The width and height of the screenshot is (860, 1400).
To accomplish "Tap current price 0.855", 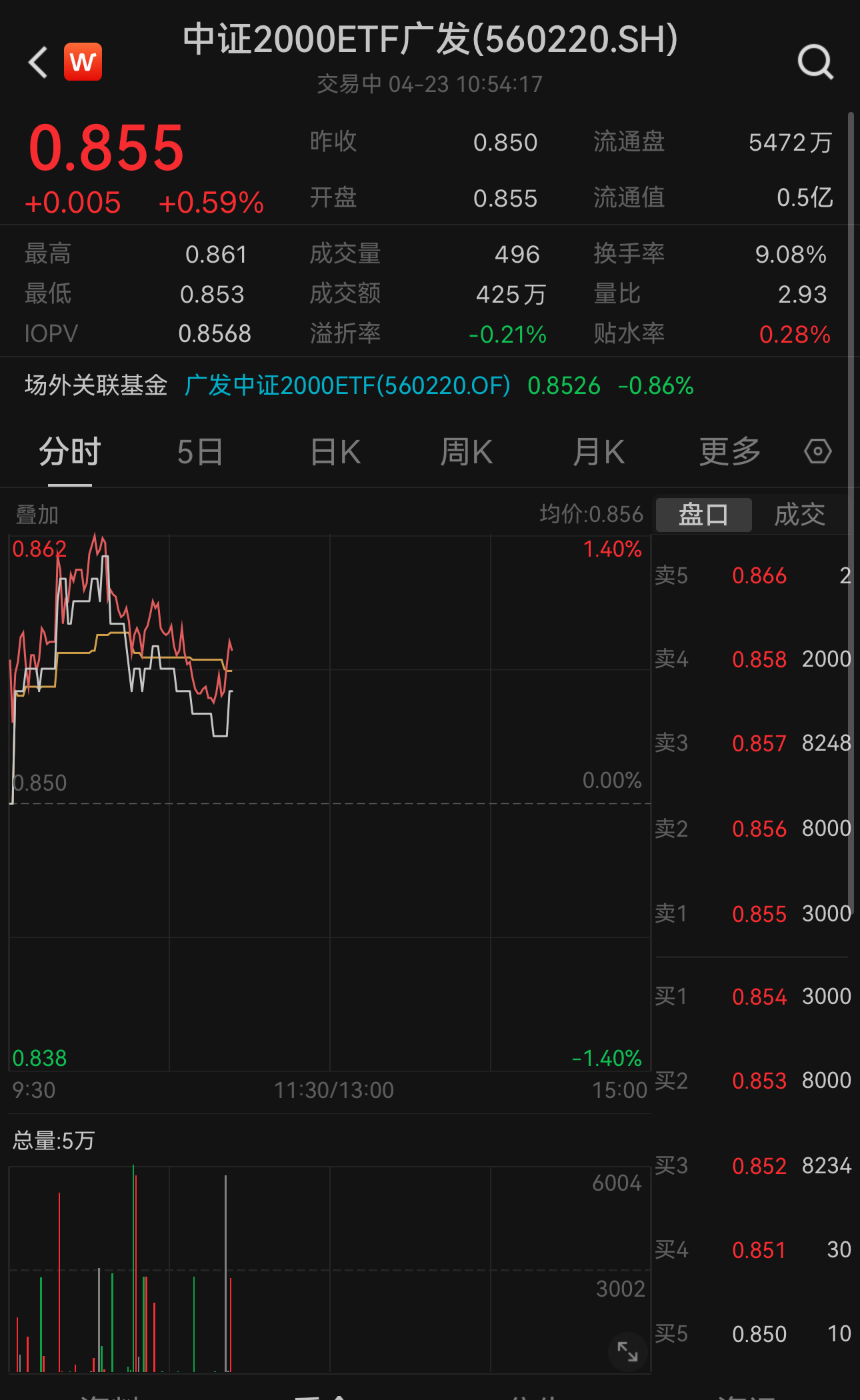I will click(106, 147).
